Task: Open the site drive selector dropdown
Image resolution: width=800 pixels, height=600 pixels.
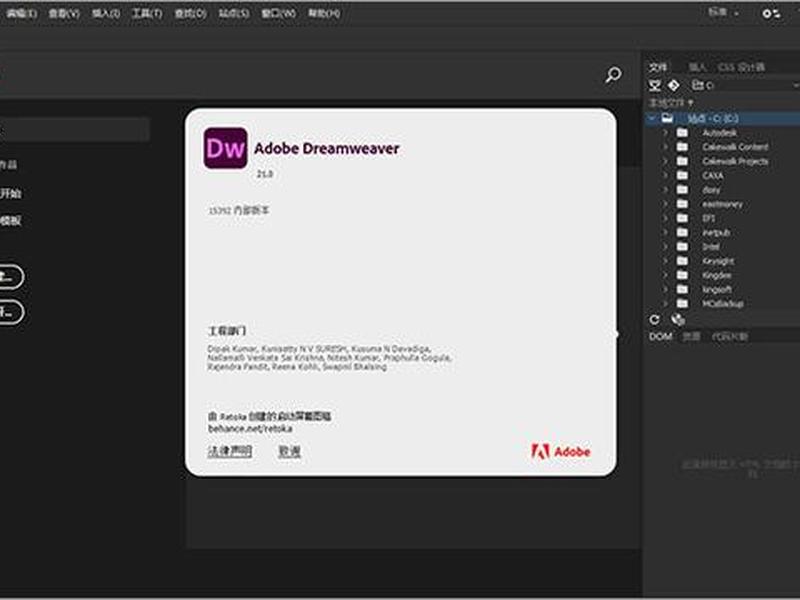Action: click(745, 85)
